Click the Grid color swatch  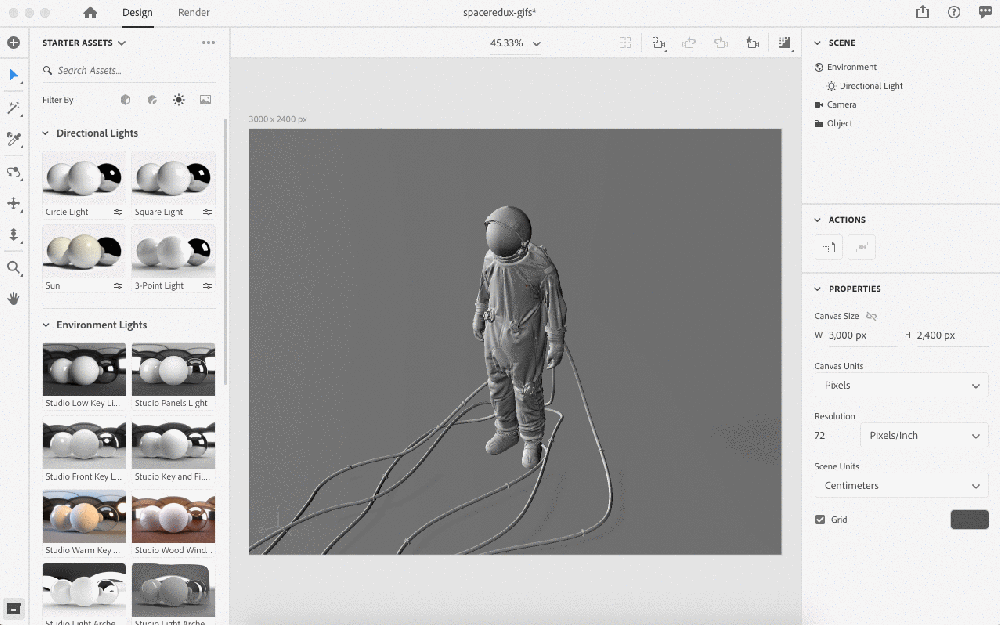click(x=968, y=520)
